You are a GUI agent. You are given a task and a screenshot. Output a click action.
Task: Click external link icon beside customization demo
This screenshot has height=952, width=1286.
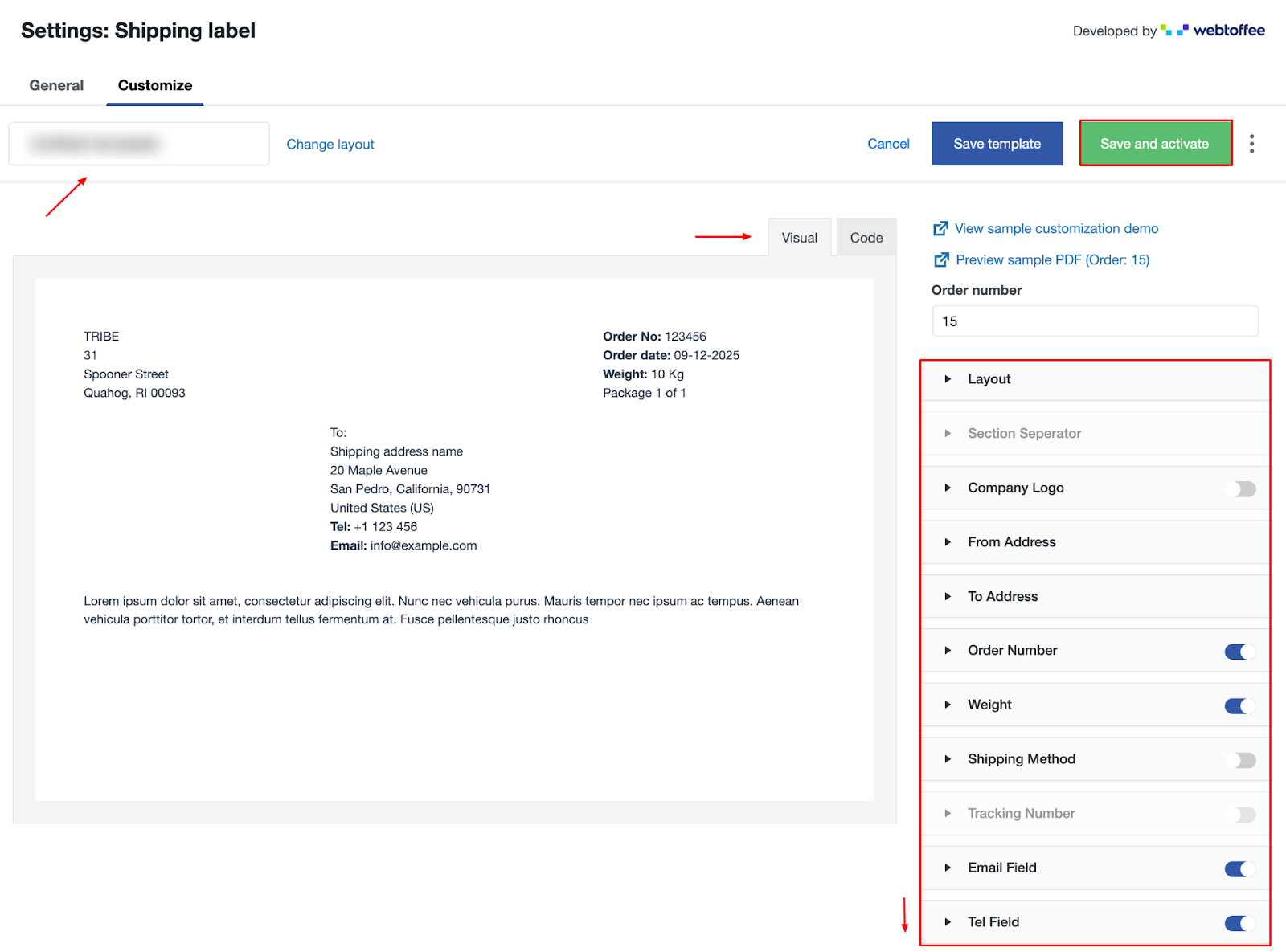[x=940, y=229]
